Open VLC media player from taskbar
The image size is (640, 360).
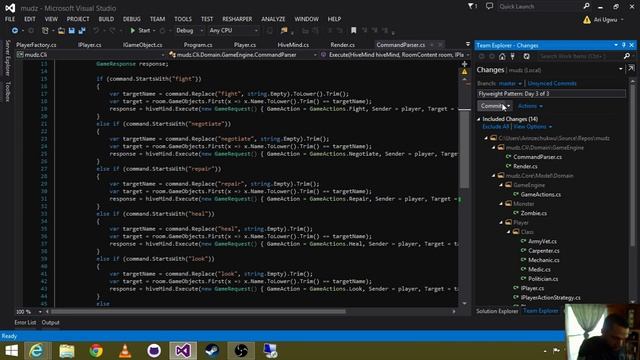click(x=125, y=351)
